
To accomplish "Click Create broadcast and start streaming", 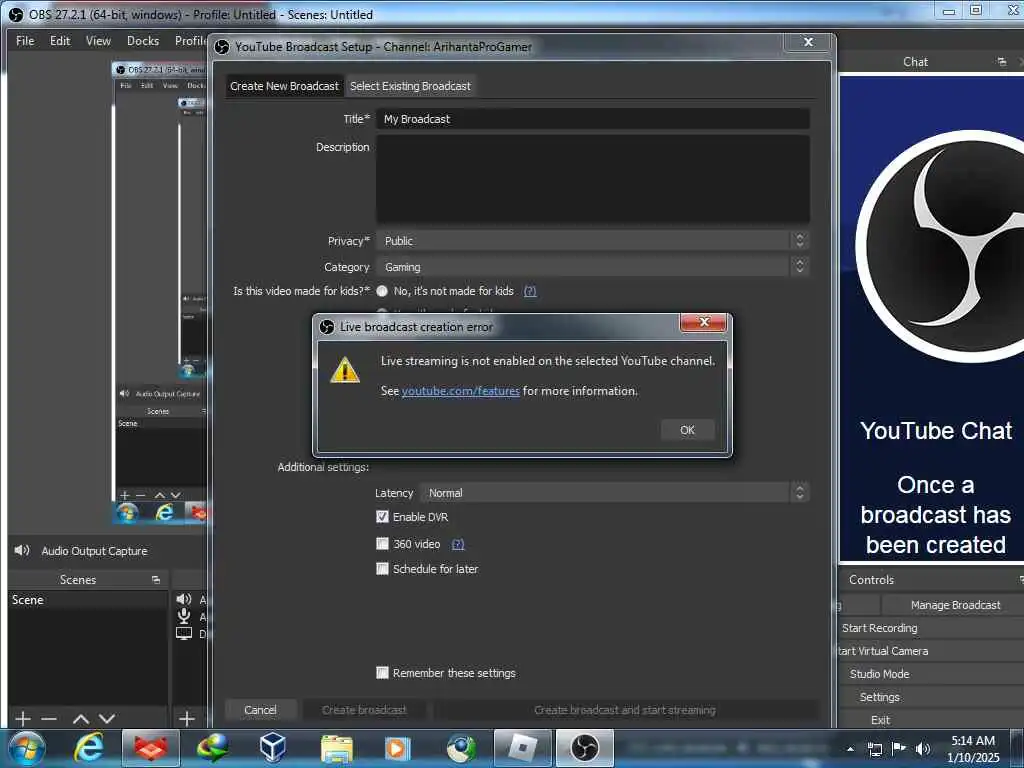I will pyautogui.click(x=625, y=710).
